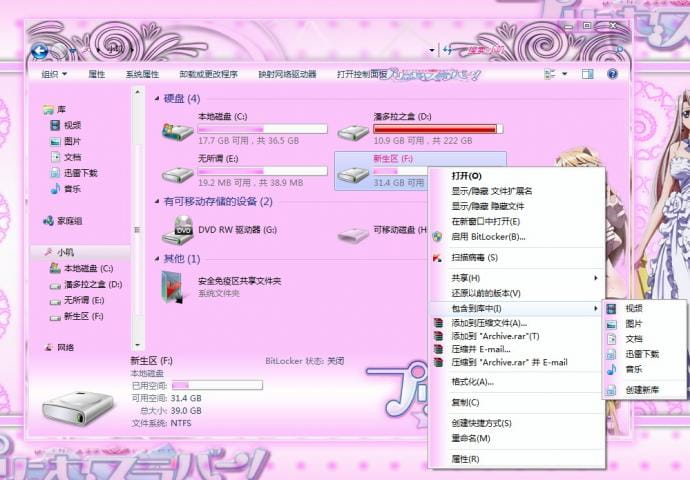Choose 复制(C) menu entry
This screenshot has width=690, height=480.
coord(517,402)
